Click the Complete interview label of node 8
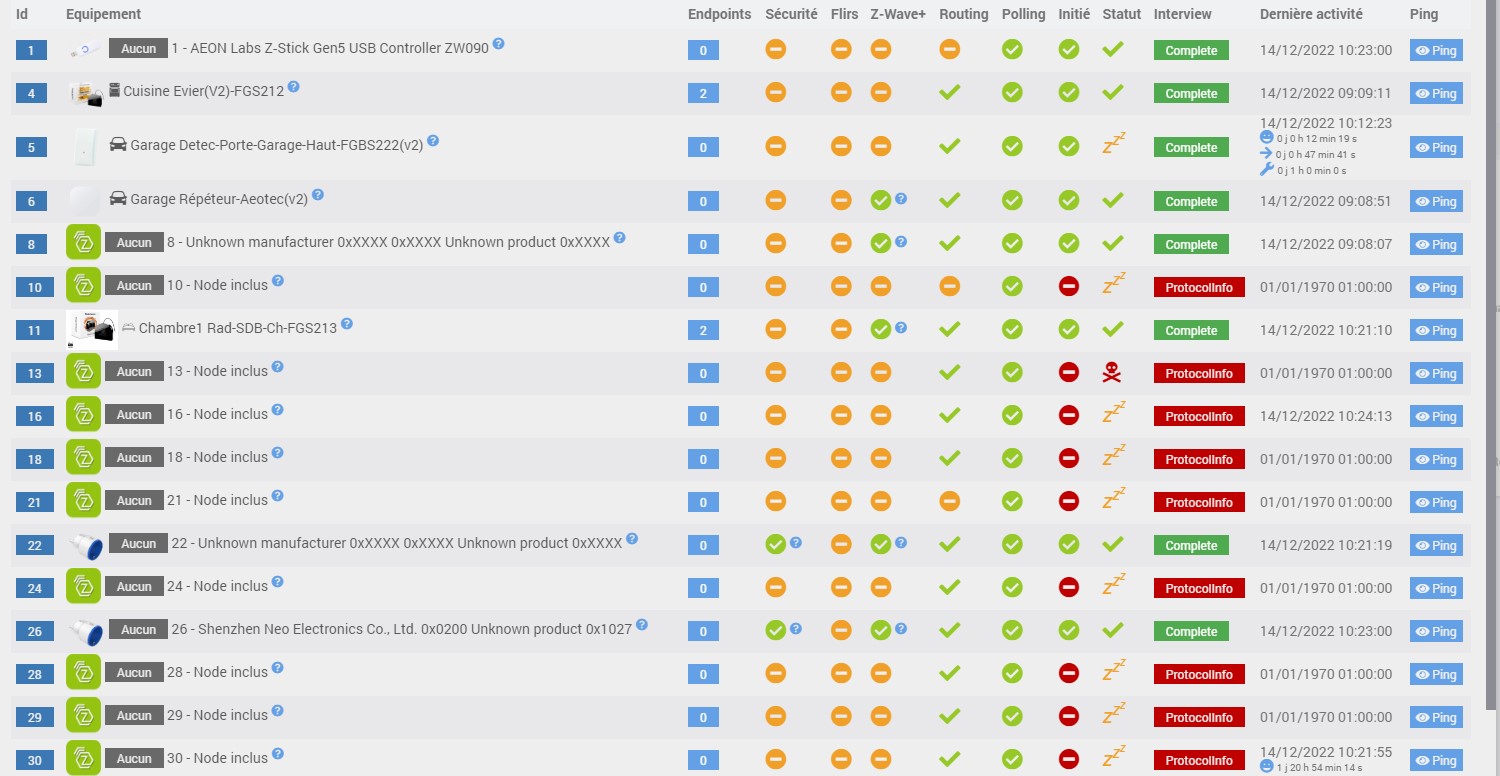Viewport: 1500px width, 776px height. coord(1191,244)
